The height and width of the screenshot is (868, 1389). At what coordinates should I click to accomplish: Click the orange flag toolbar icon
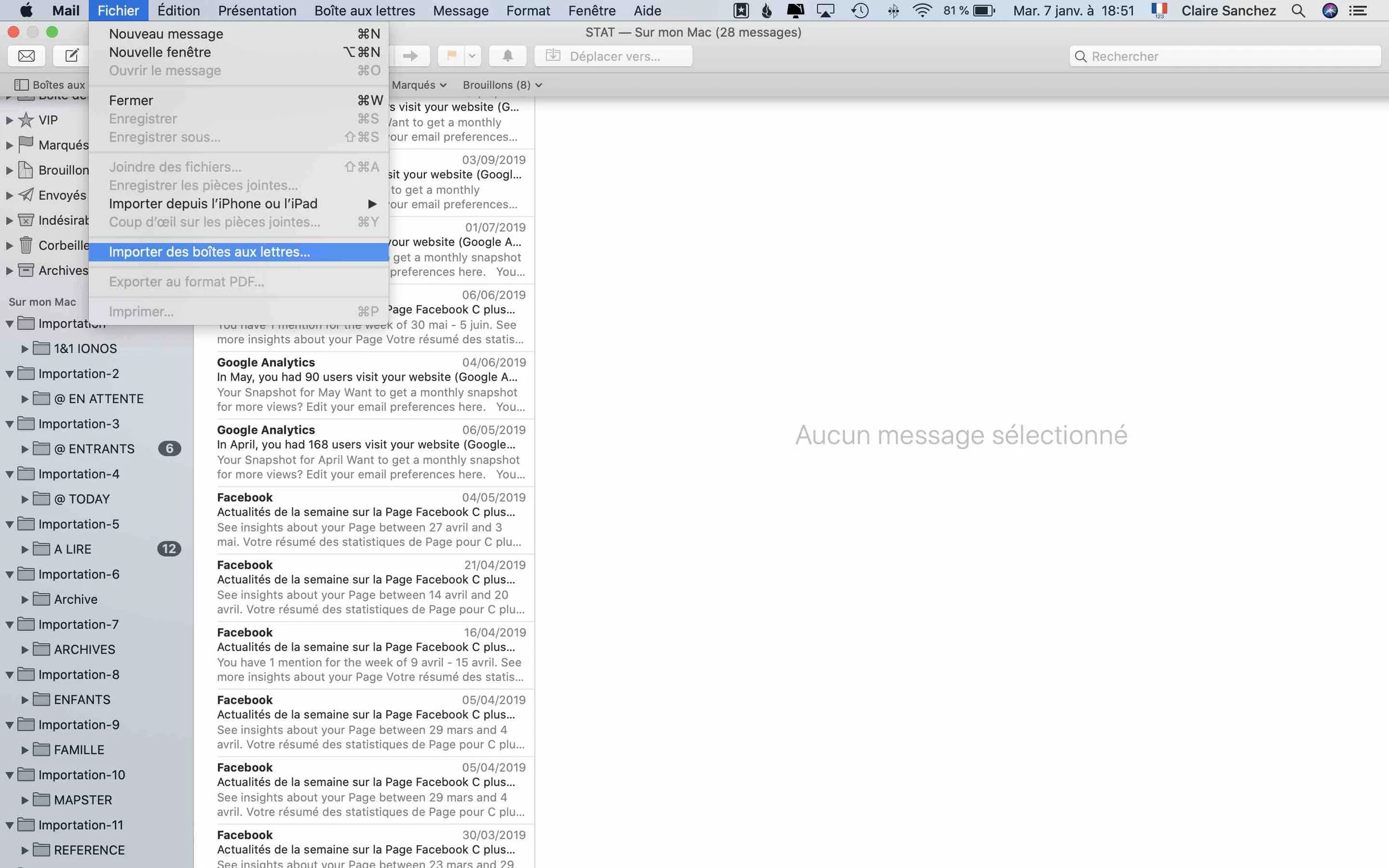click(x=451, y=56)
